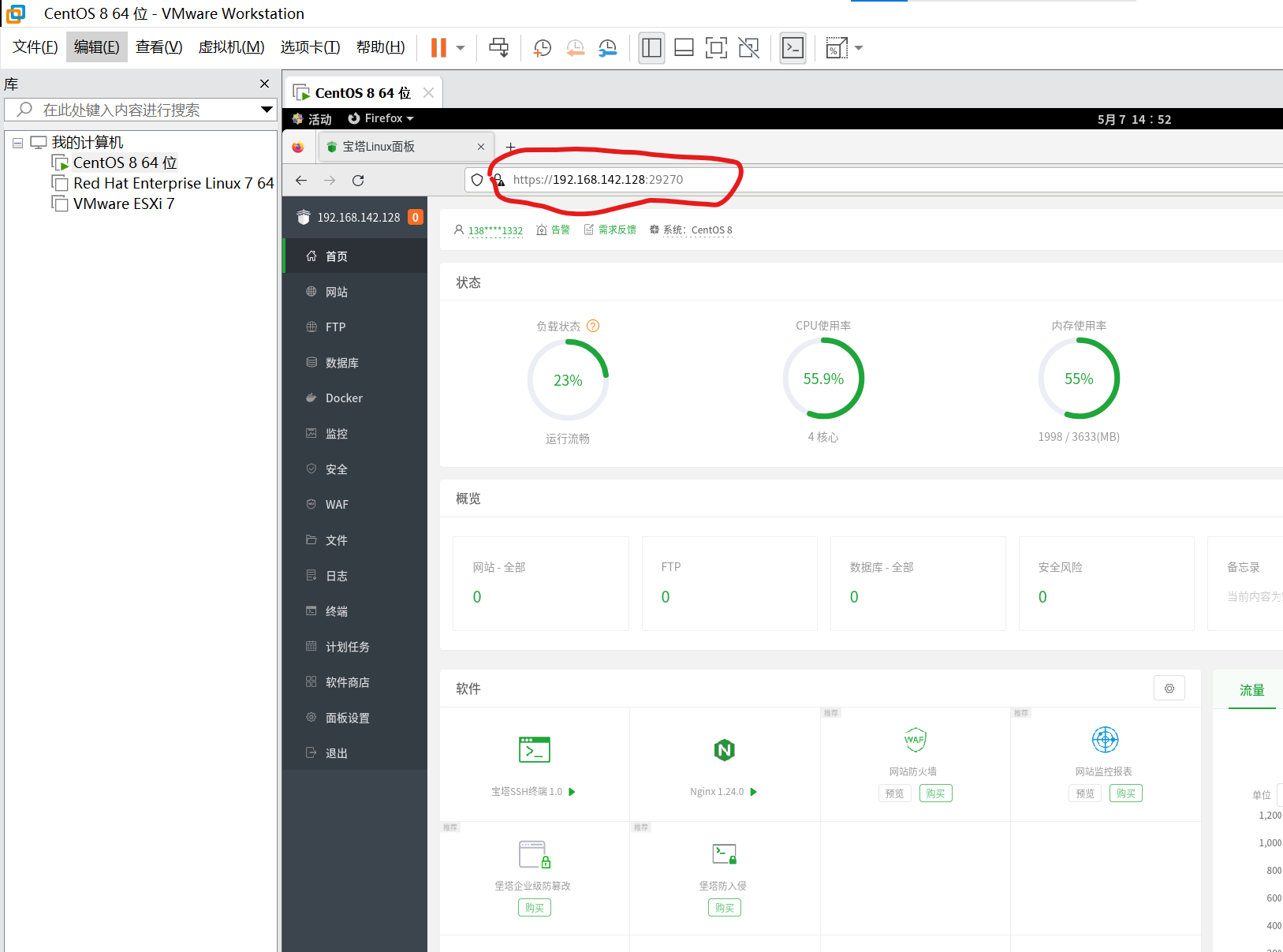Open the 文件(F) menu
The height and width of the screenshot is (952, 1283).
click(x=35, y=47)
